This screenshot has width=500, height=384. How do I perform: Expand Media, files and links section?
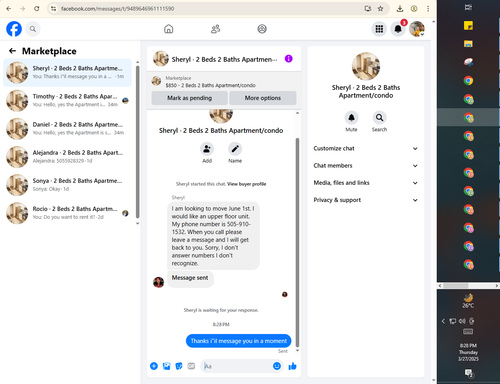[x=366, y=183]
